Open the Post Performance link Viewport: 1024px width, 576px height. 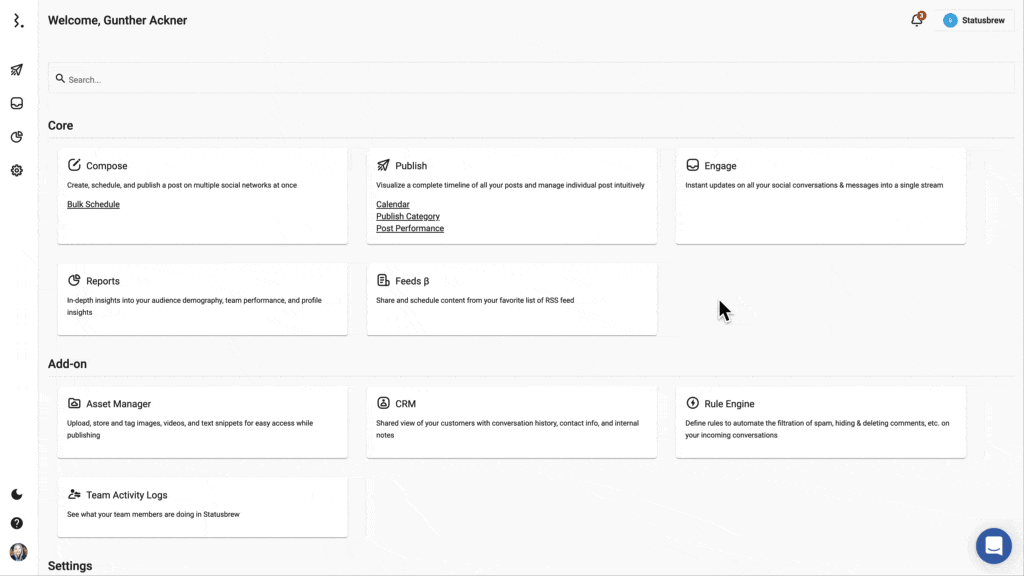click(410, 228)
